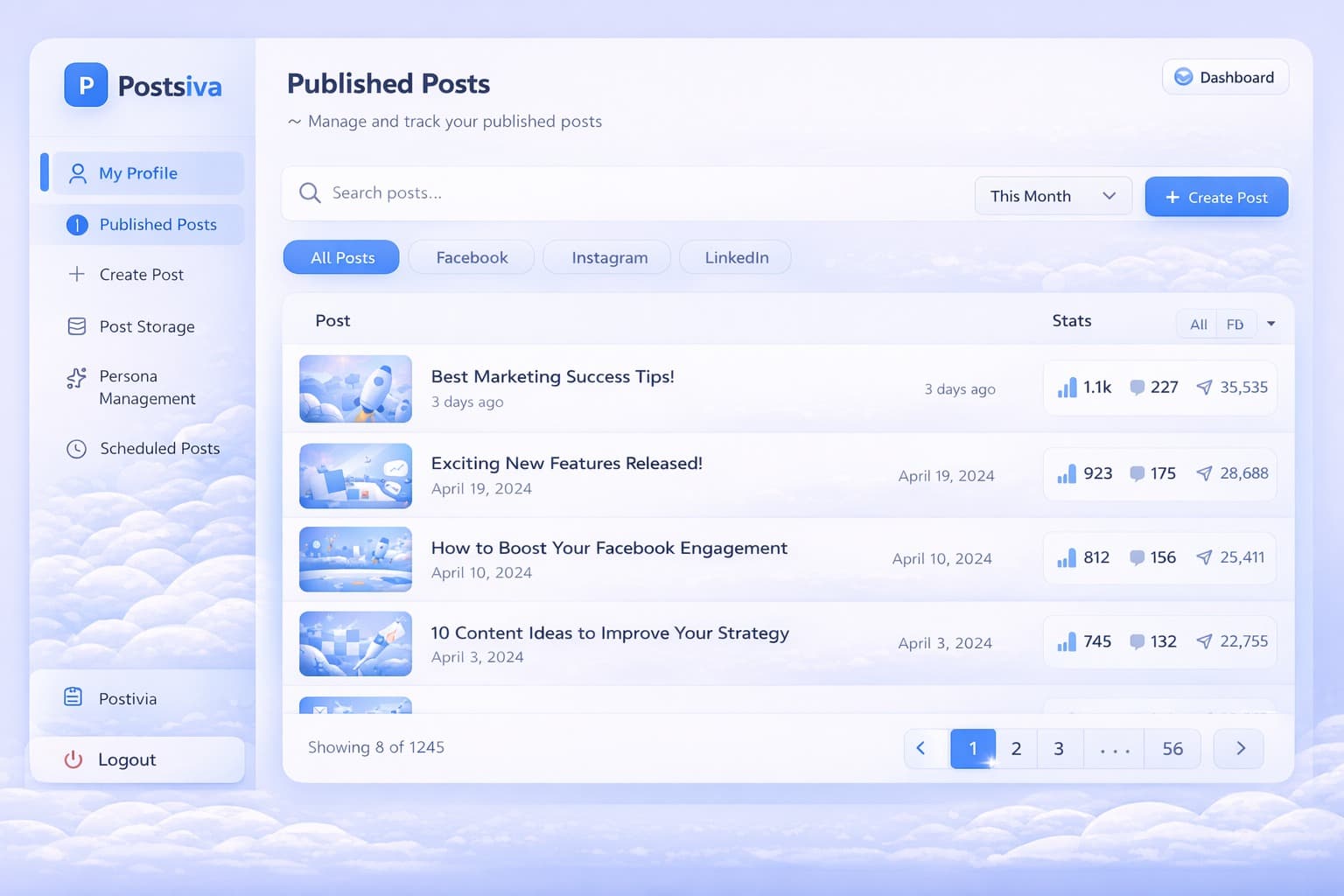Click the Postivia clipboard icon

pyautogui.click(x=73, y=697)
